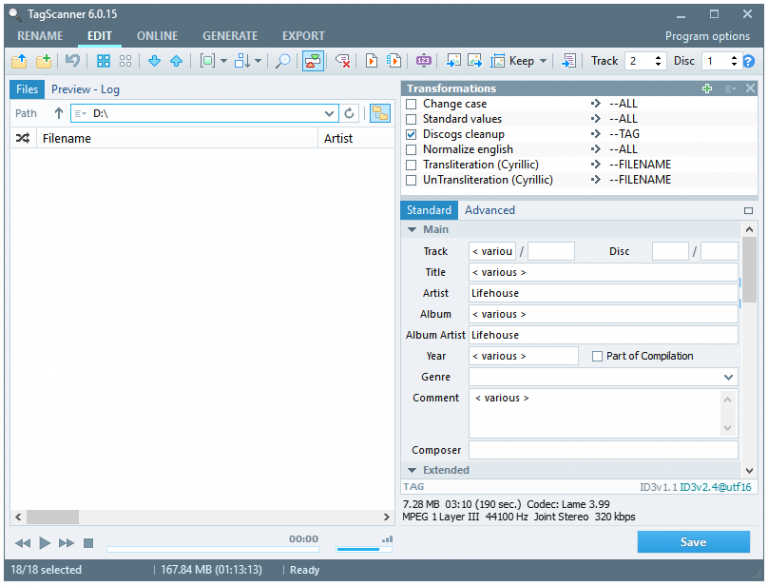Click the magnifier search icon
768x586 pixels.
283,61
